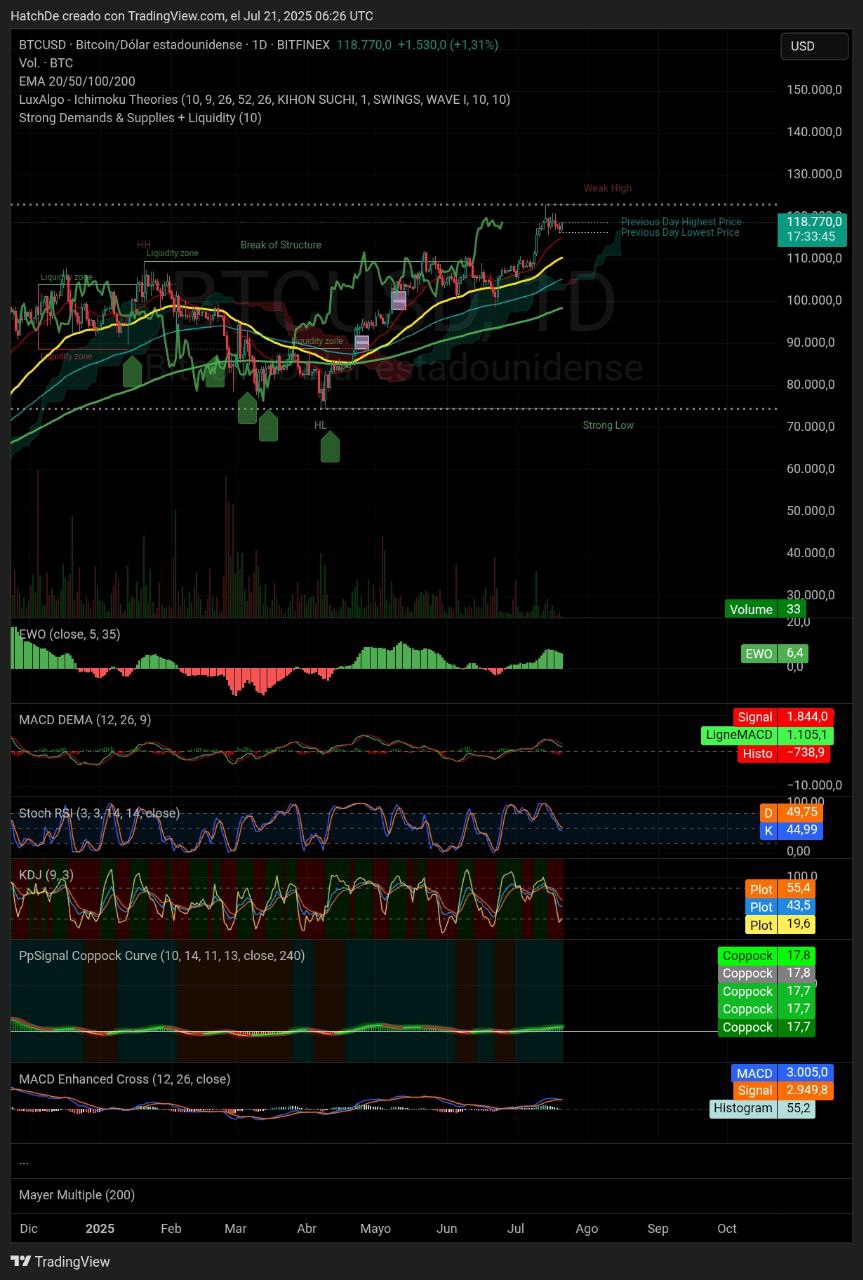Toggle the Strong Demands & Supplies indicator legend

(140, 117)
